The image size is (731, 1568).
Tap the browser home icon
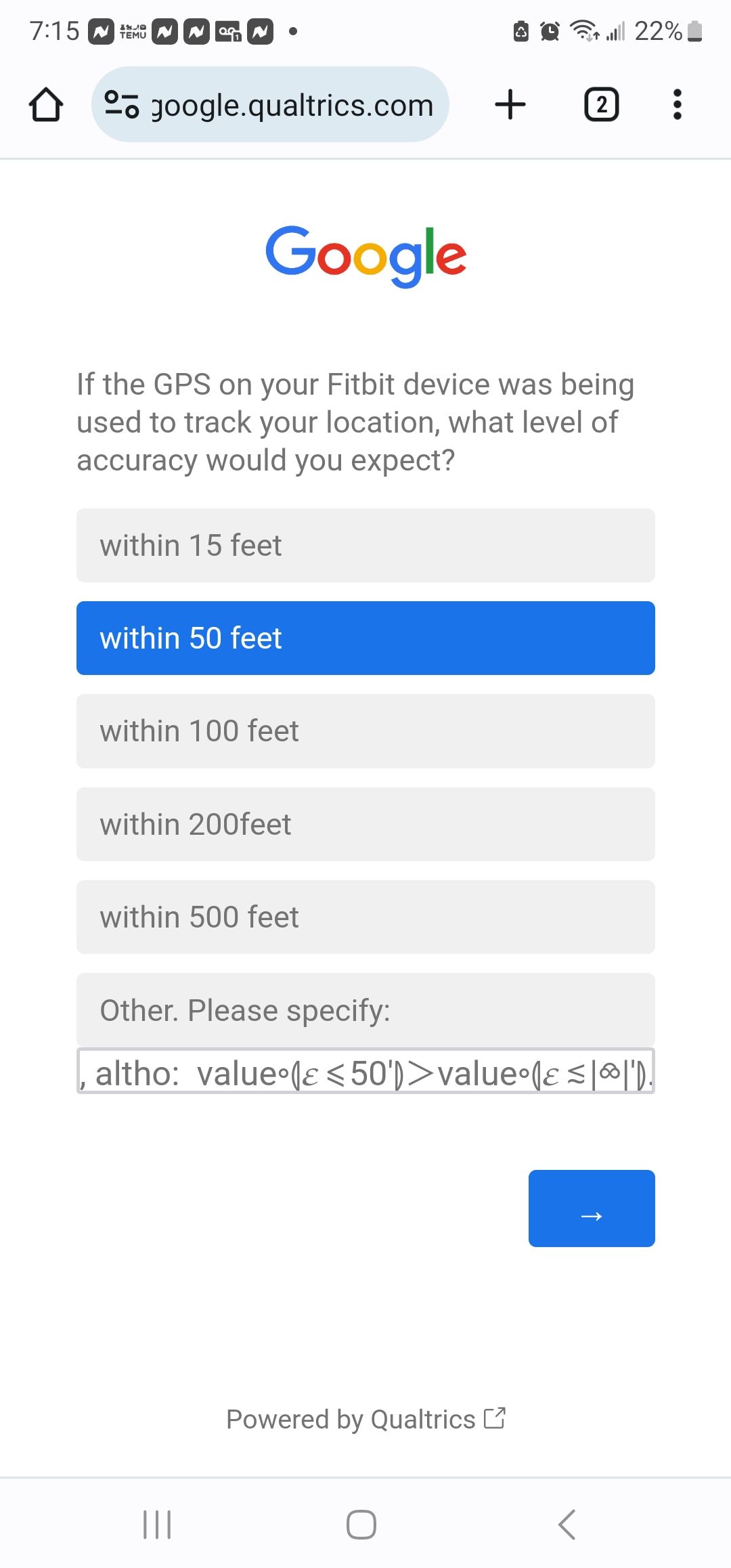(46, 105)
